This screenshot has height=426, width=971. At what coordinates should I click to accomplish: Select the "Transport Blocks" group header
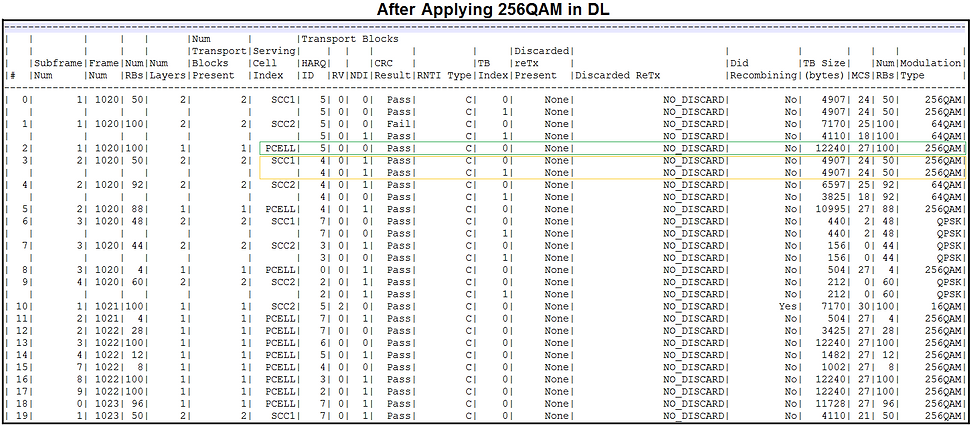(350, 39)
